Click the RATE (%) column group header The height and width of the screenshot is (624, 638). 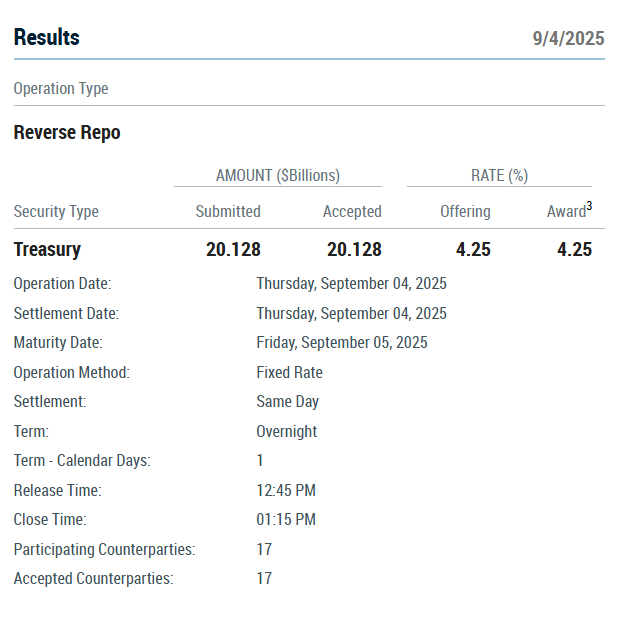(x=499, y=176)
